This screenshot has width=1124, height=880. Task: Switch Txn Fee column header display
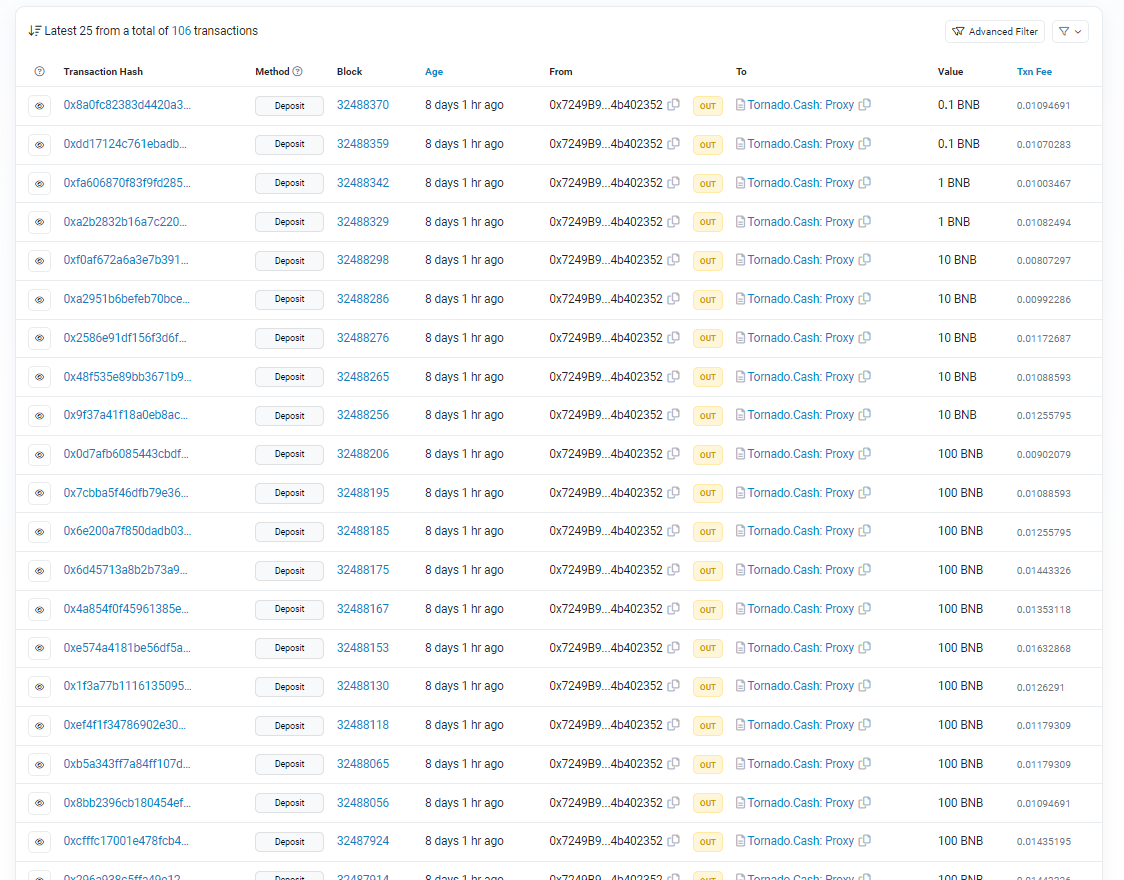(x=1034, y=72)
